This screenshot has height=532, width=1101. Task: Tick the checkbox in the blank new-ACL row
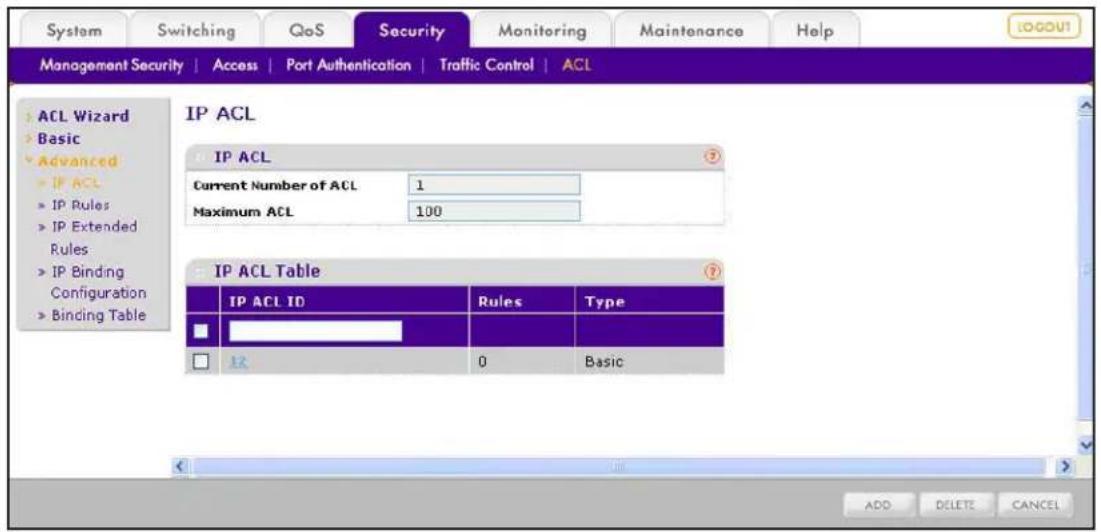202,331
